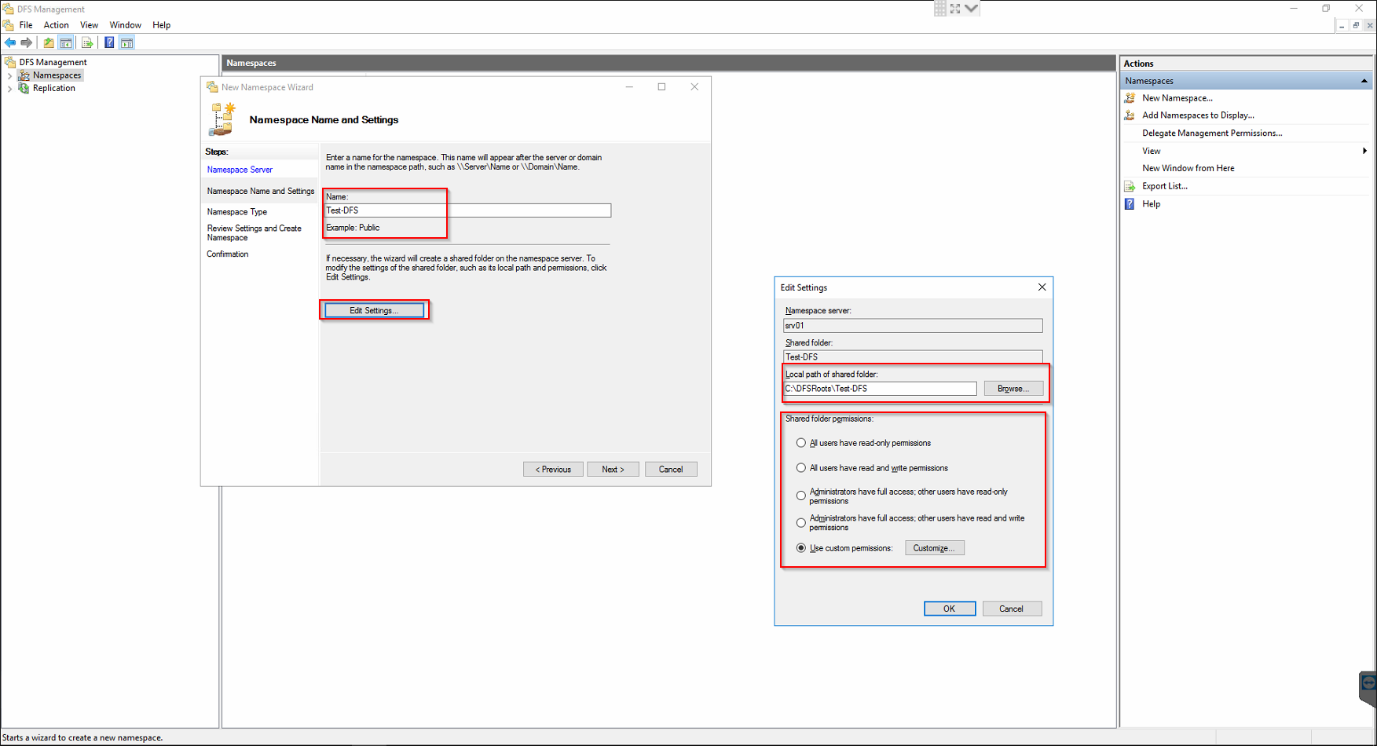
Task: Expand the Replication tree node
Action: click(10, 88)
